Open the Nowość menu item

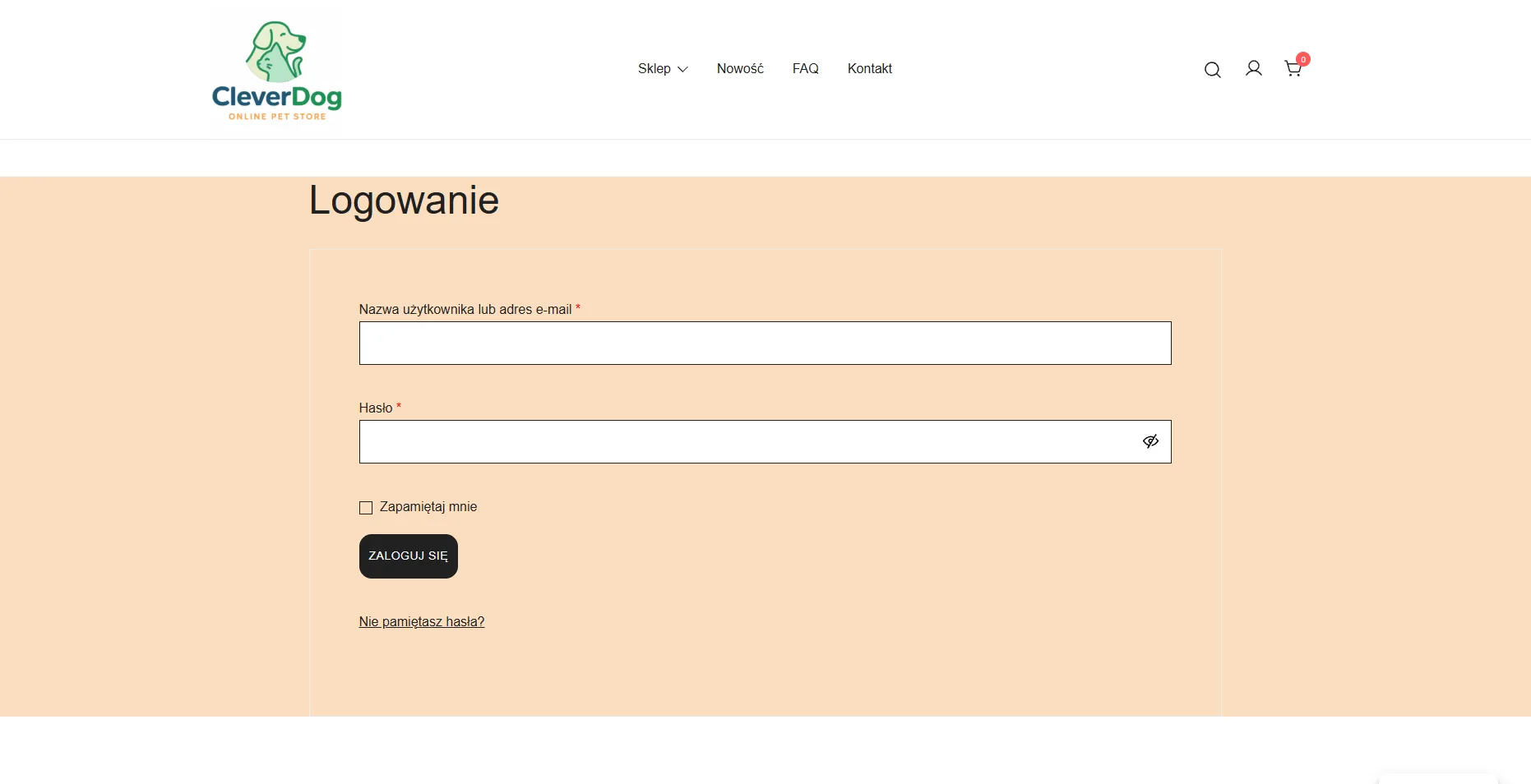[x=740, y=69]
